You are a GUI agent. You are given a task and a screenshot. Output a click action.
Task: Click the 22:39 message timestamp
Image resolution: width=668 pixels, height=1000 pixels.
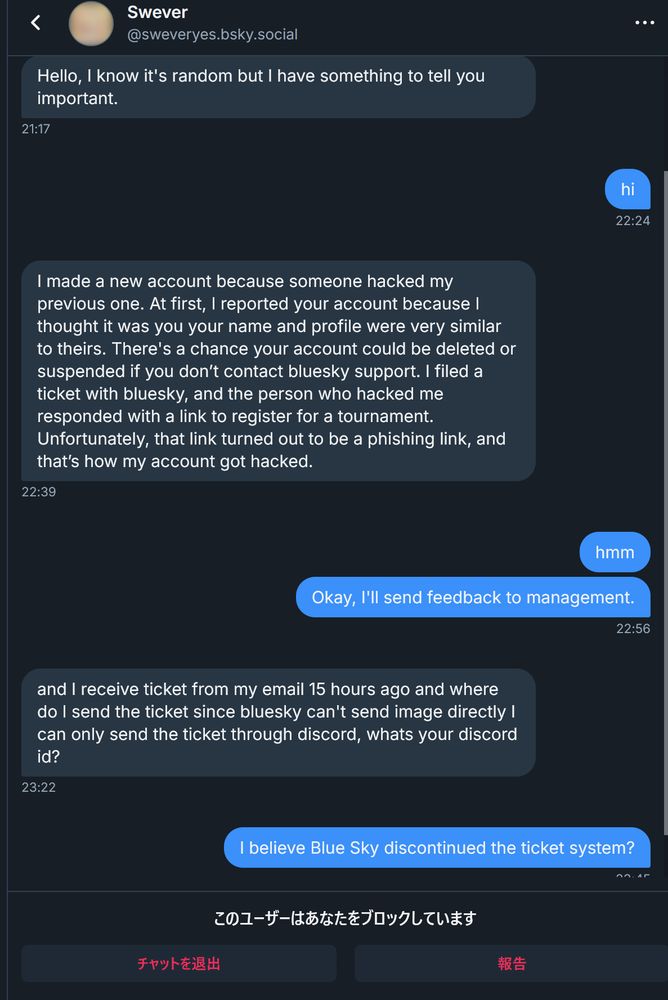click(x=38, y=491)
